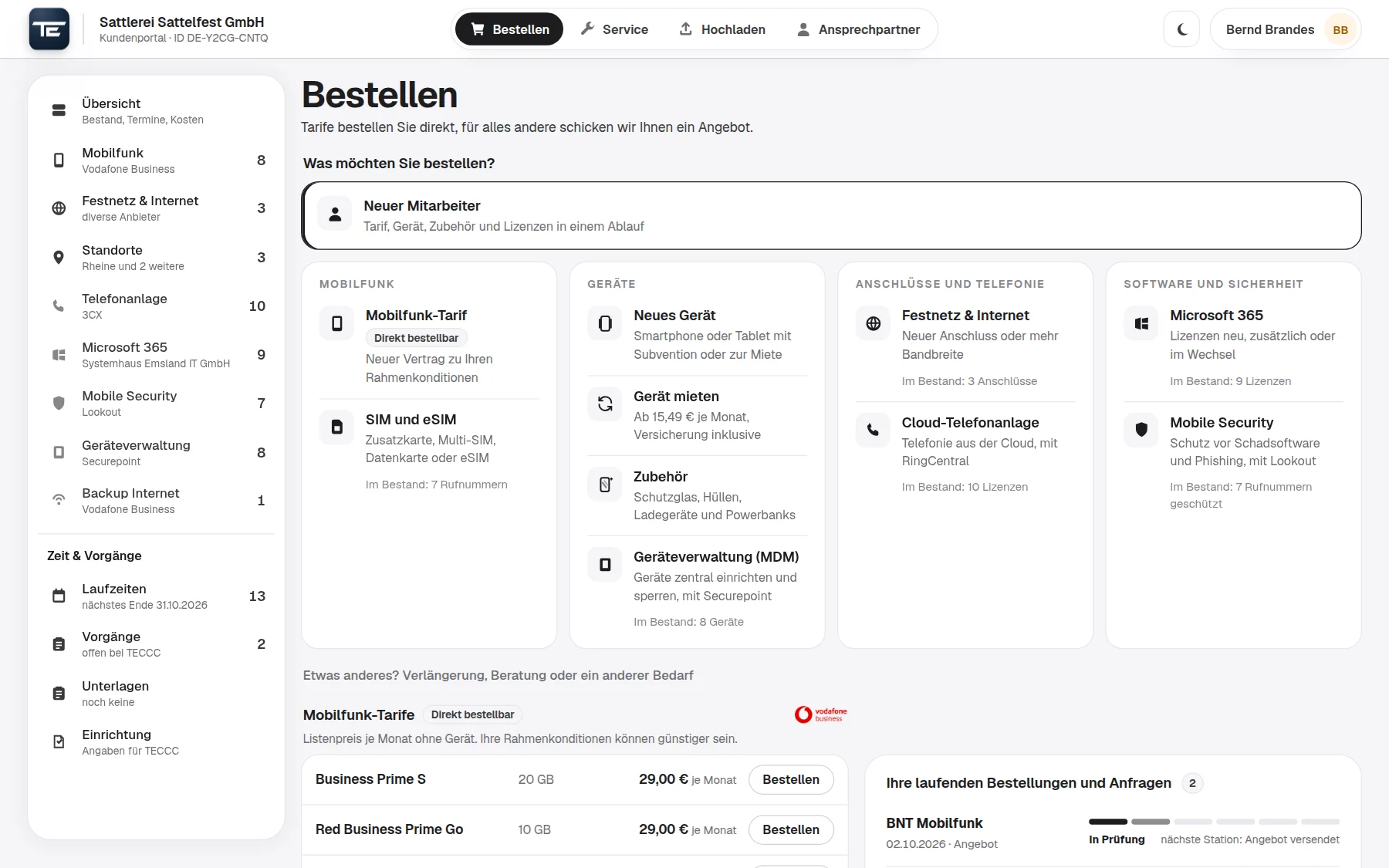Order the Red Business Prime Go tariff
This screenshot has height=868, width=1389.
pos(791,829)
